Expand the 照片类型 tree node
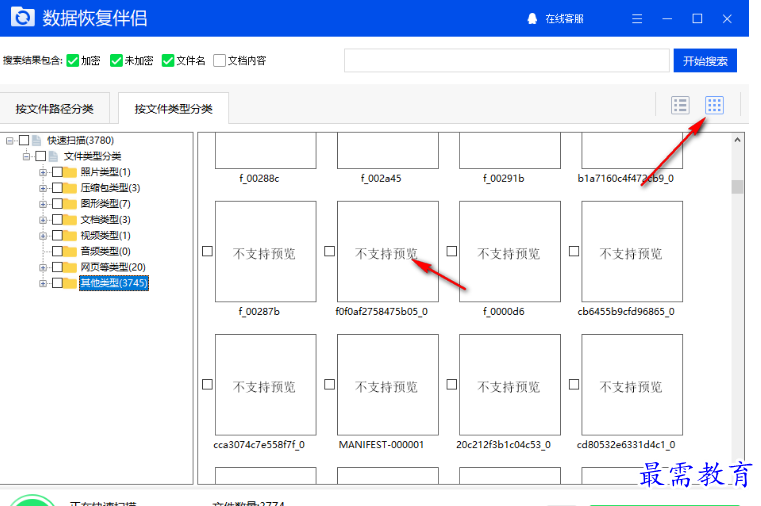Screen dimensions: 761x506 click(x=43, y=172)
